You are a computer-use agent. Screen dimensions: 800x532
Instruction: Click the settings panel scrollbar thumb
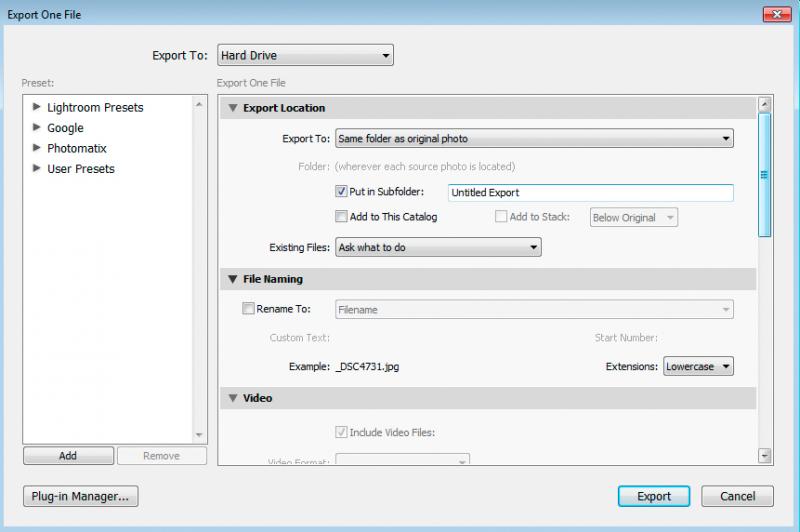pos(764,175)
